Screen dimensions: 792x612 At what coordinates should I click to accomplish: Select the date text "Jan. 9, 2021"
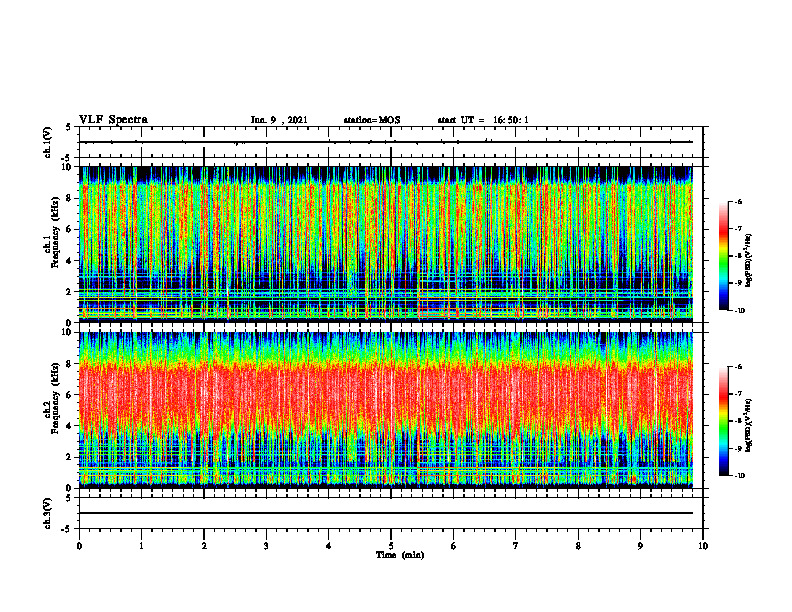[279, 120]
